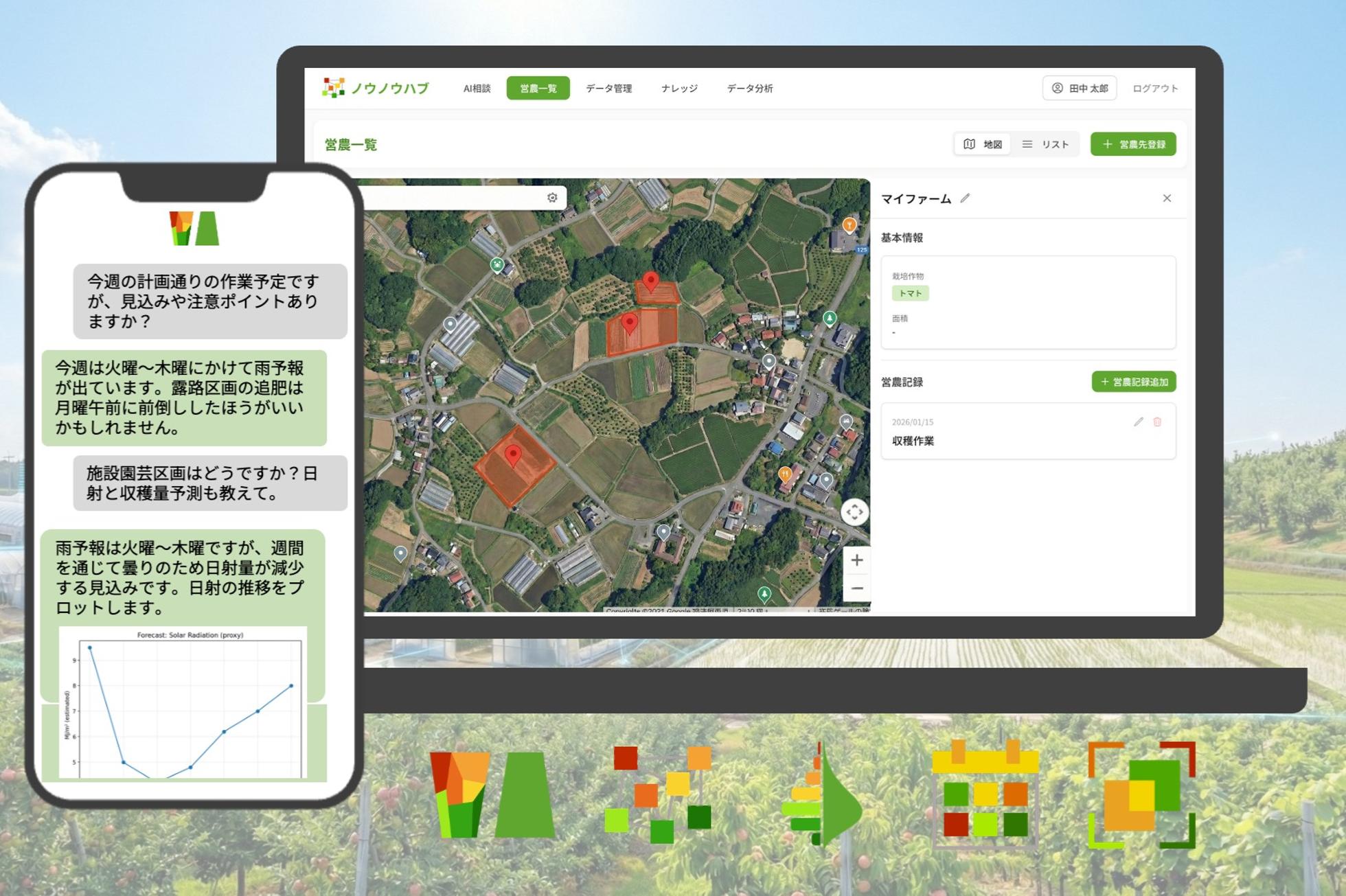
Task: Close the マイファーム side panel
Action: [x=1167, y=198]
